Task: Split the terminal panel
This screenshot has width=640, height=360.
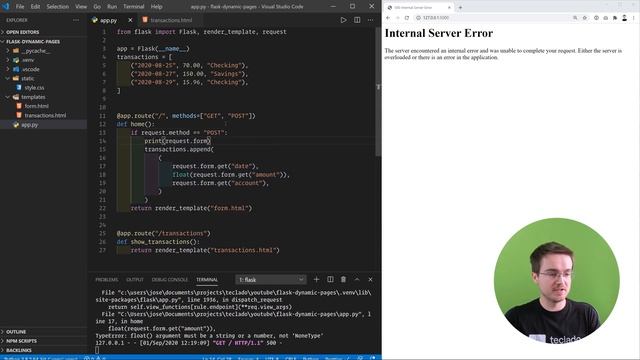Action: point(330,280)
